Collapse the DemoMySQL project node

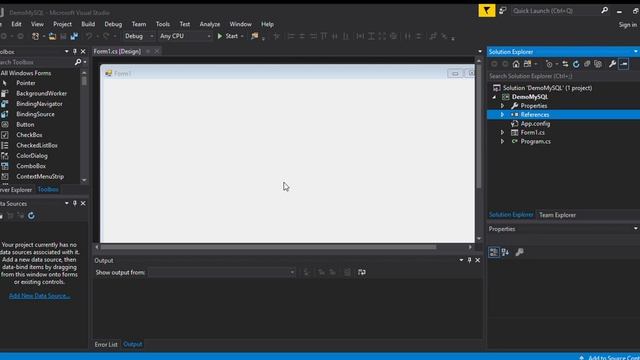[x=494, y=97]
